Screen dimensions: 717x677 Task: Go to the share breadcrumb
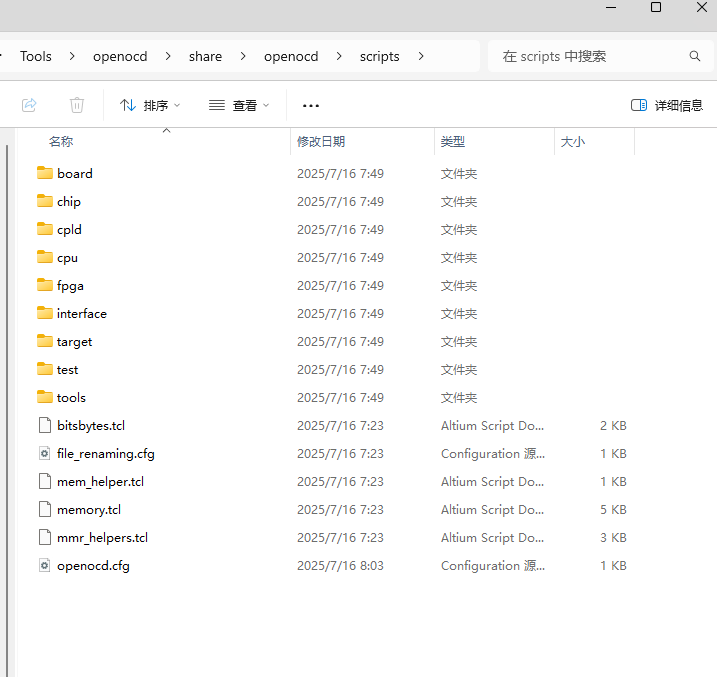coord(205,56)
